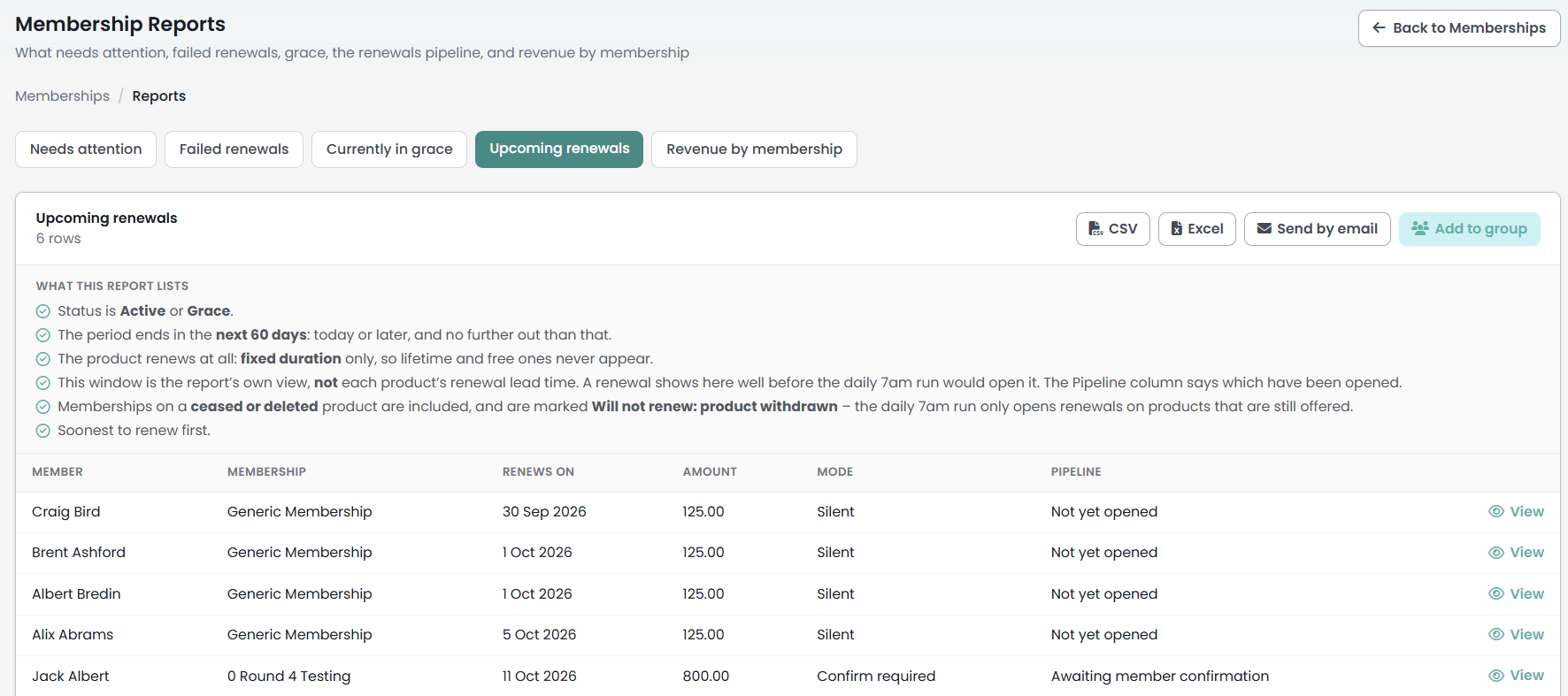Image resolution: width=1568 pixels, height=696 pixels.
Task: Click the Add to group people icon
Action: tap(1420, 228)
